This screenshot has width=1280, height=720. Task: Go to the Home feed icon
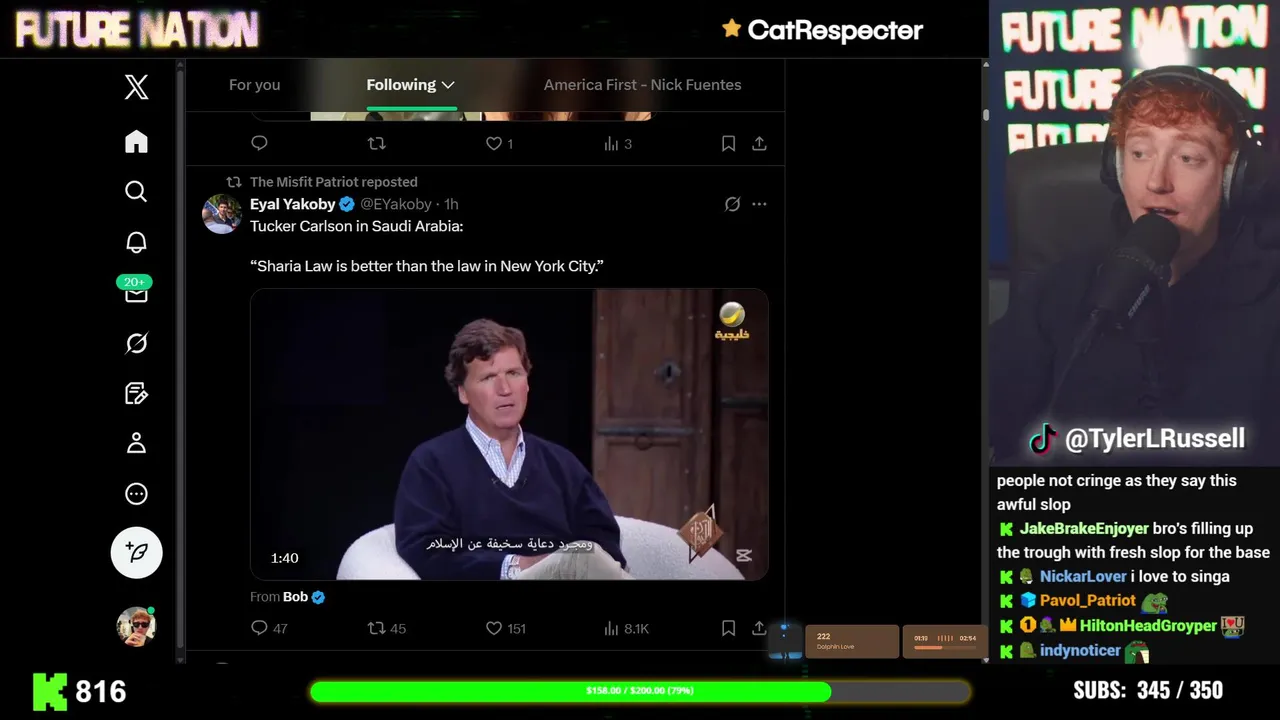point(136,141)
